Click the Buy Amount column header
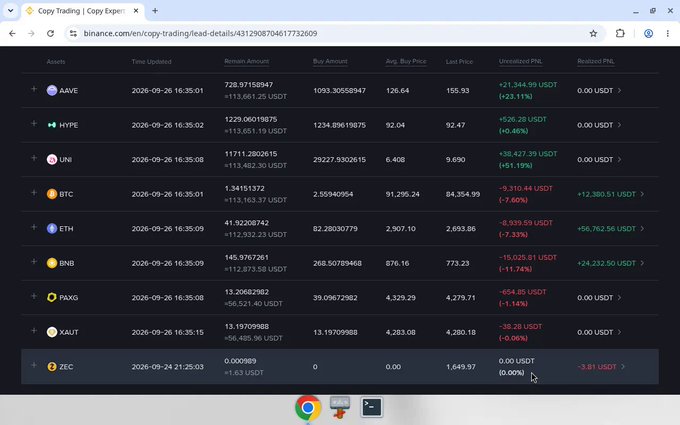This screenshot has height=425, width=680. click(x=330, y=62)
